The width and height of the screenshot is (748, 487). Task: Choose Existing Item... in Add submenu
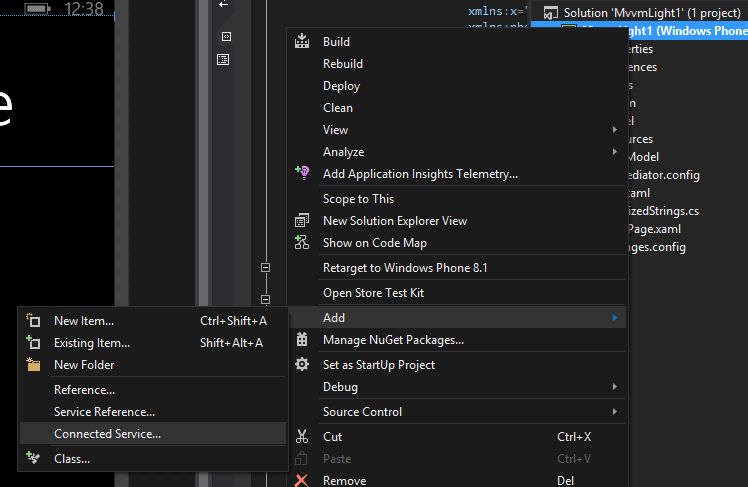pyautogui.click(x=153, y=342)
